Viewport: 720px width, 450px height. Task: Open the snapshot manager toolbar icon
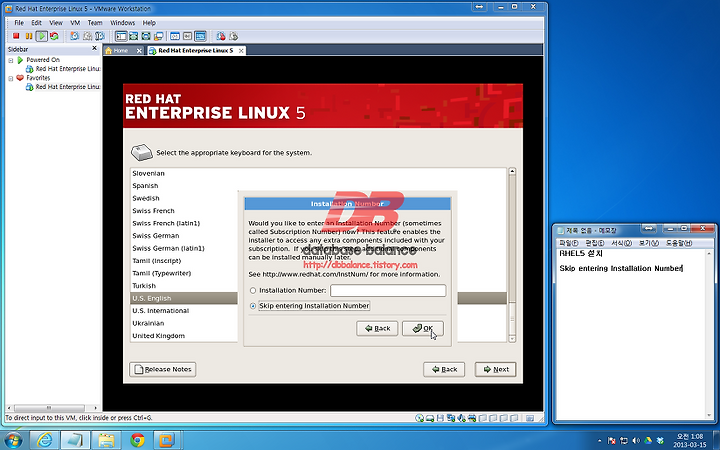pos(100,36)
